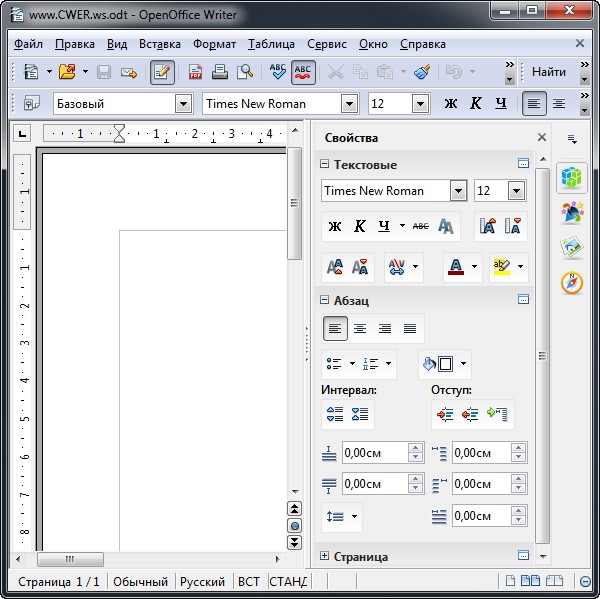Click the Print document icon
The height and width of the screenshot is (599, 600).
220,72
